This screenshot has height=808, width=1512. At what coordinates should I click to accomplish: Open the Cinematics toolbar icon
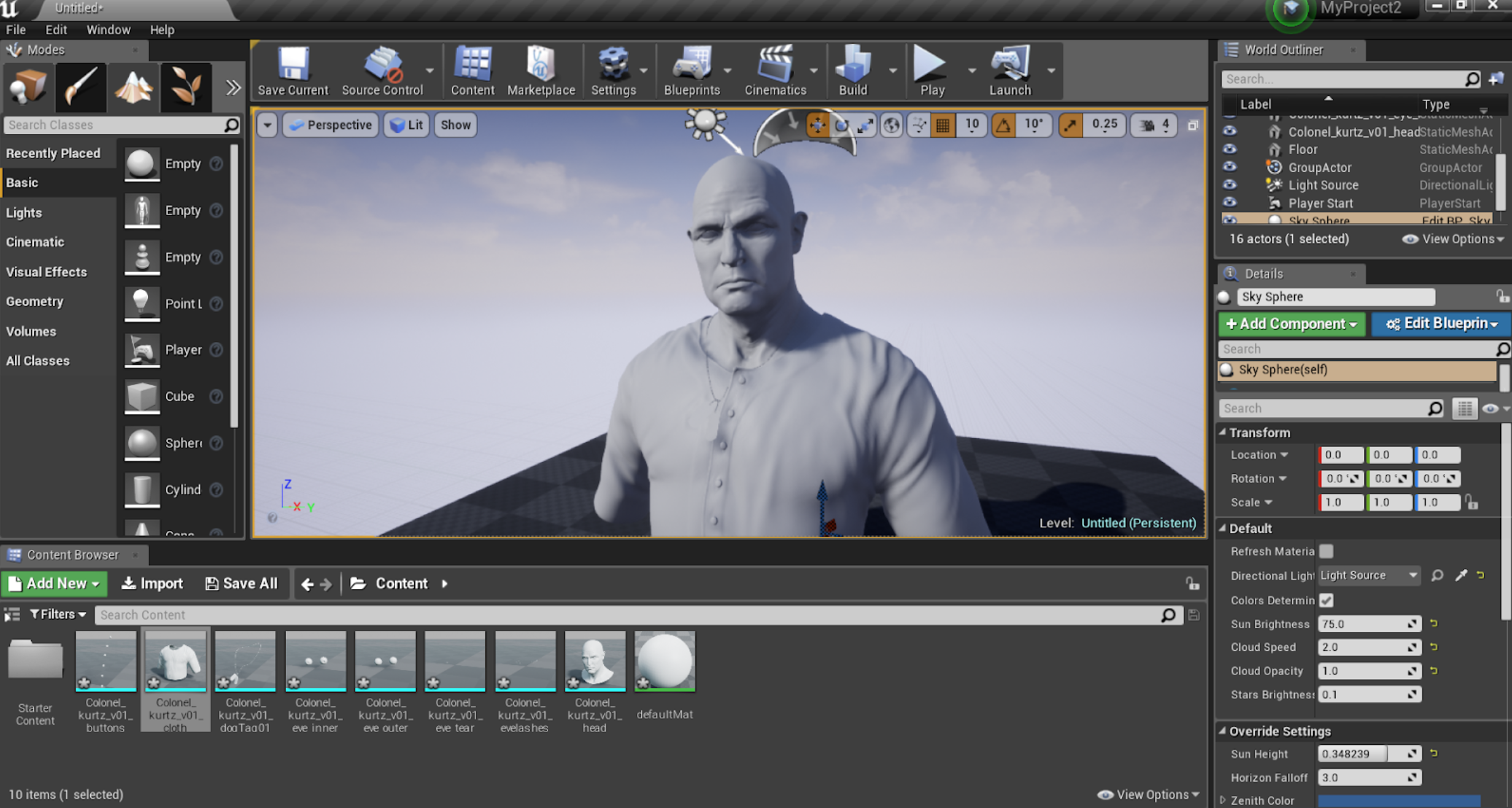(x=774, y=71)
